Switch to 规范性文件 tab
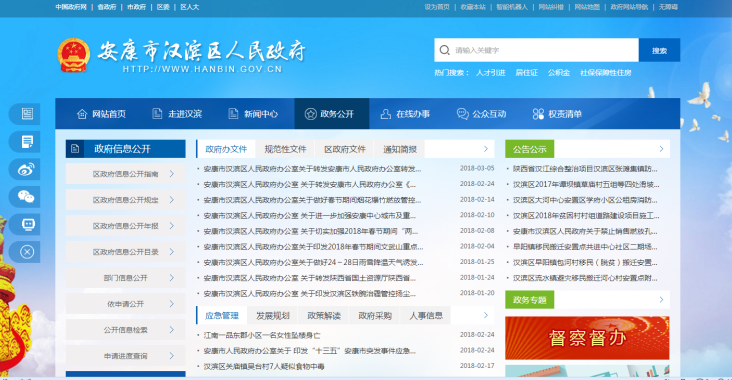 point(285,149)
